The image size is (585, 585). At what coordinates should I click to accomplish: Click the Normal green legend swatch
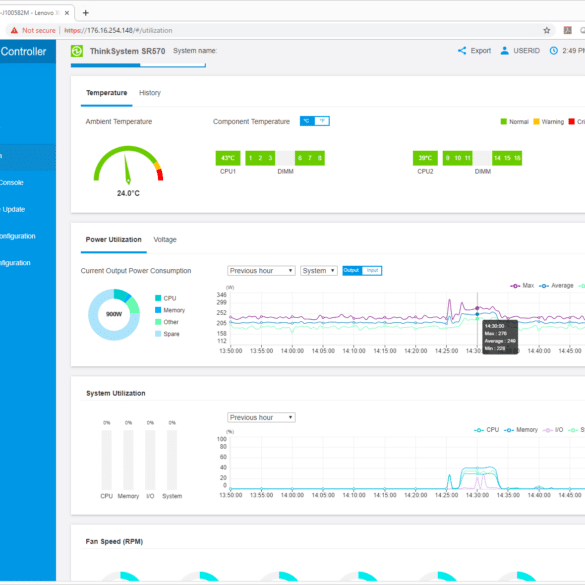(504, 122)
